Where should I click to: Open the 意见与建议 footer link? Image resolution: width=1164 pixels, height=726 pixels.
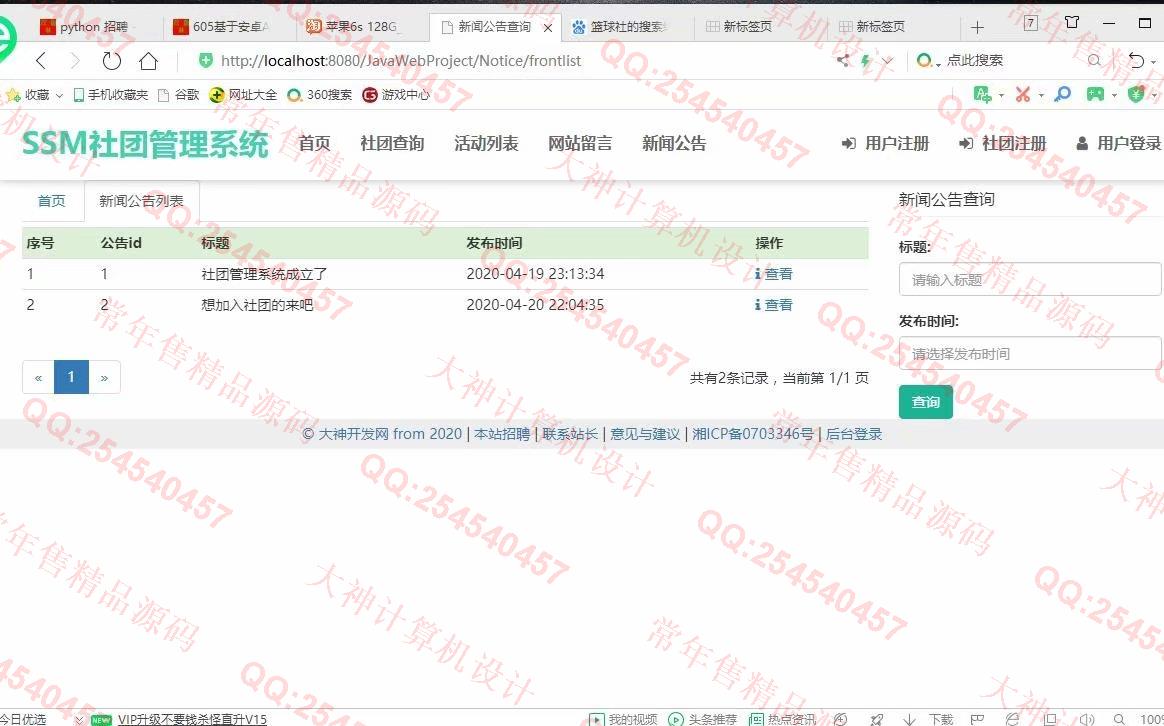pyautogui.click(x=645, y=434)
